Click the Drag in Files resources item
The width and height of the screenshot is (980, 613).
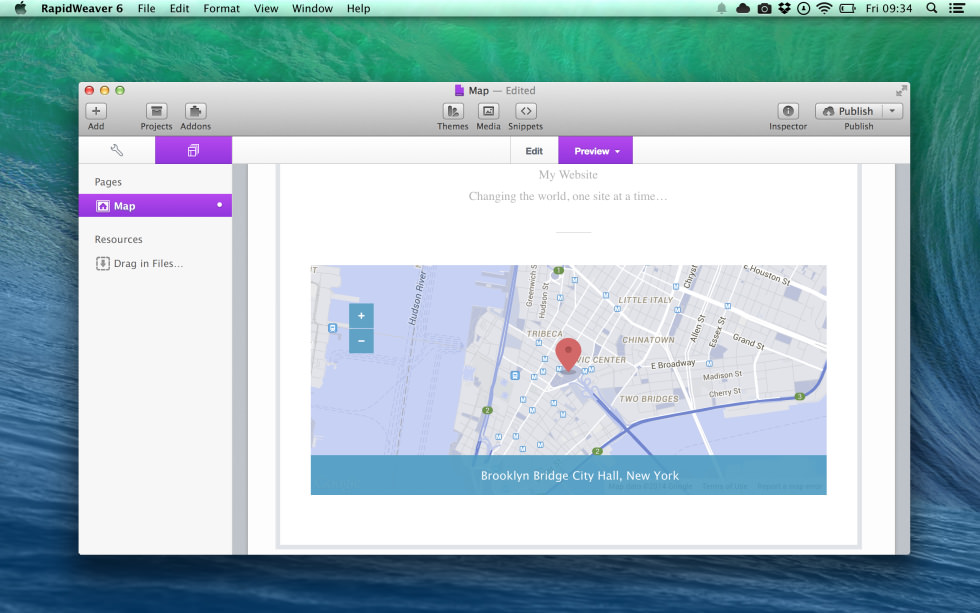click(139, 263)
